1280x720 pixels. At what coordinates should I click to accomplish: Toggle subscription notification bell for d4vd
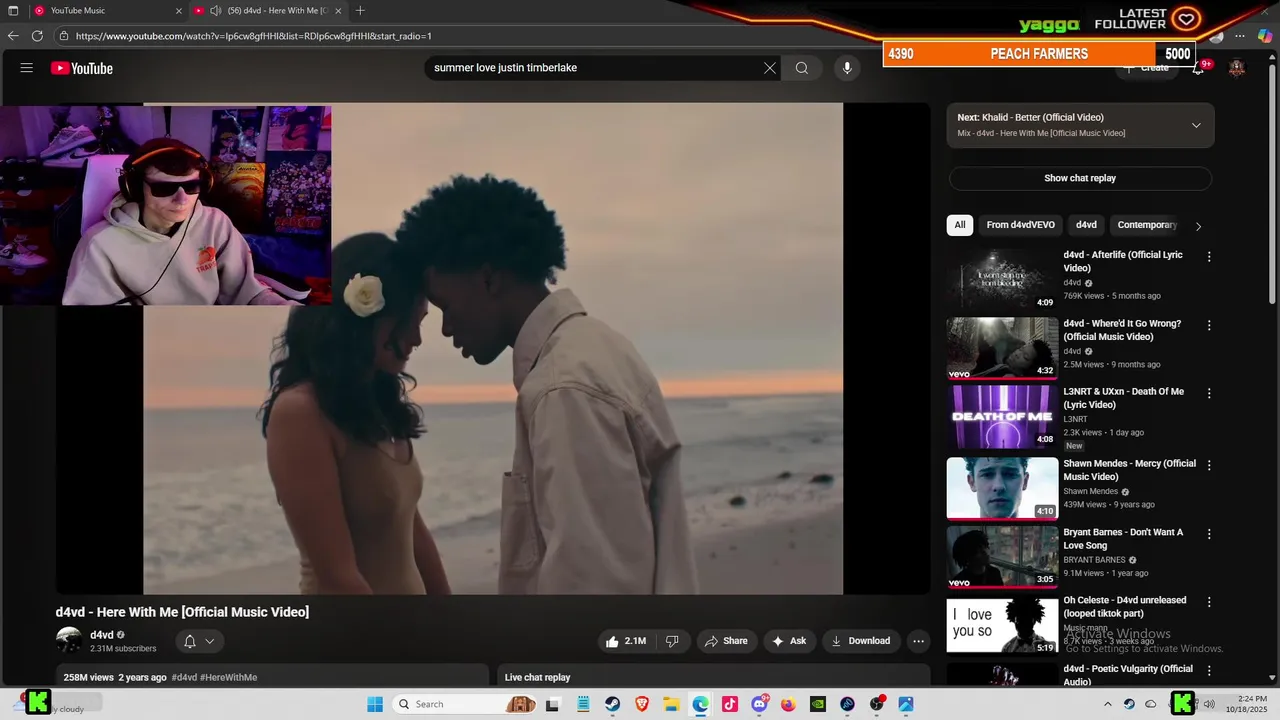[x=189, y=641]
